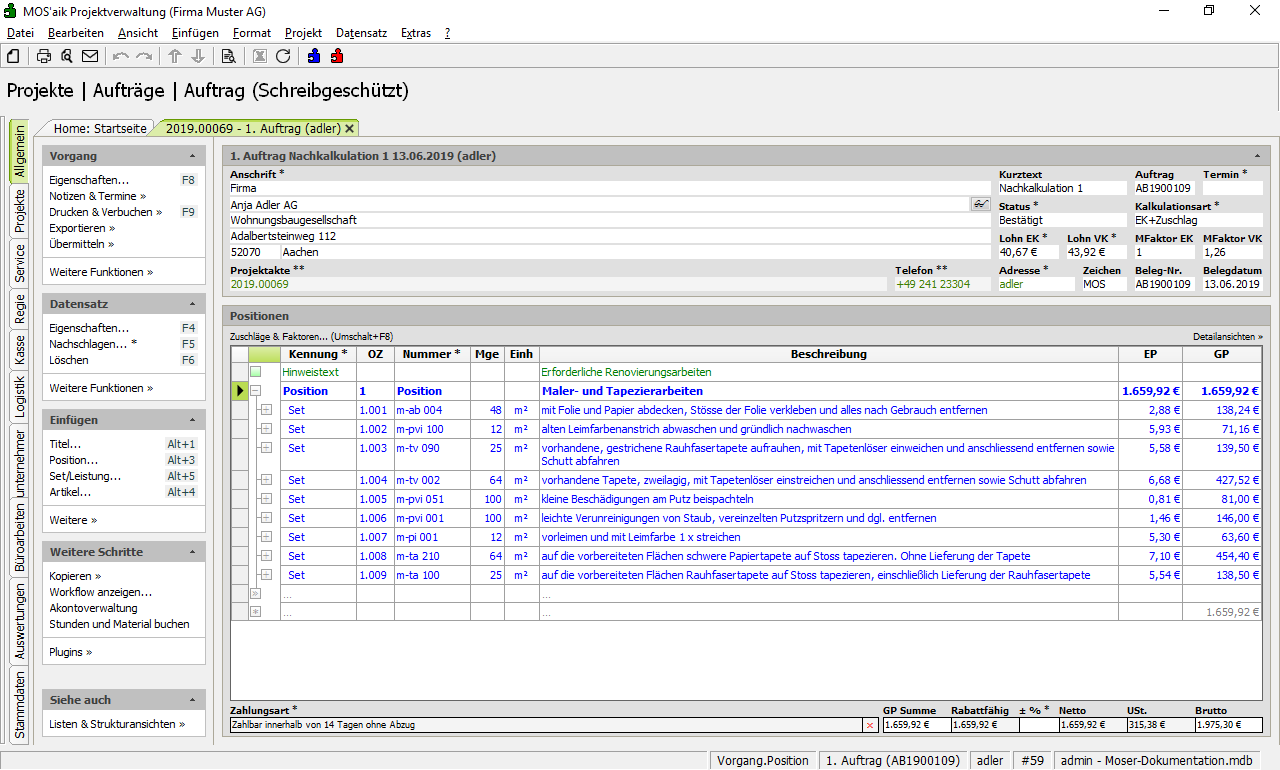The width and height of the screenshot is (1280, 770).
Task: Collapse the Position 1 tree node
Action: [x=256, y=391]
